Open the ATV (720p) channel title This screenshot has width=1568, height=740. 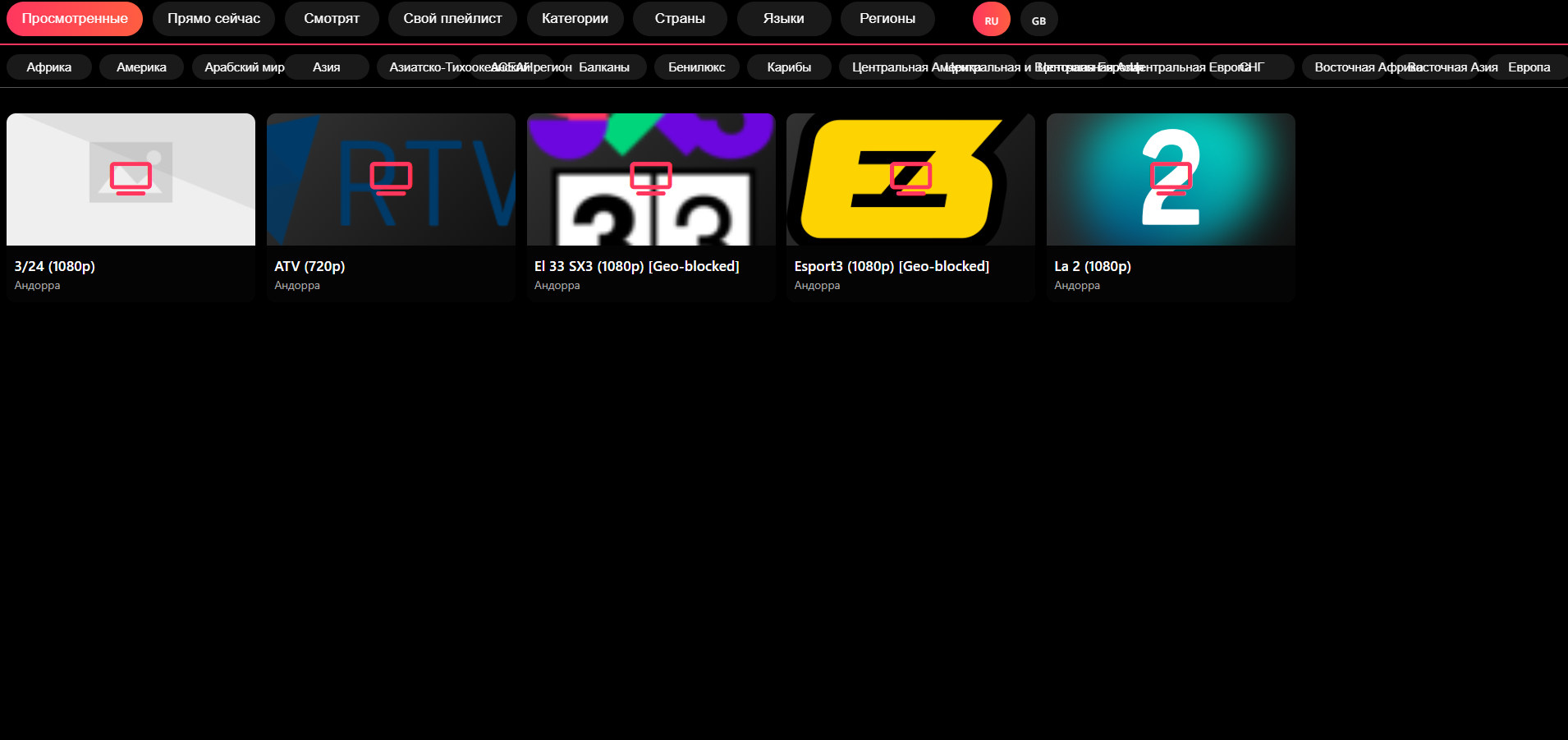309,266
